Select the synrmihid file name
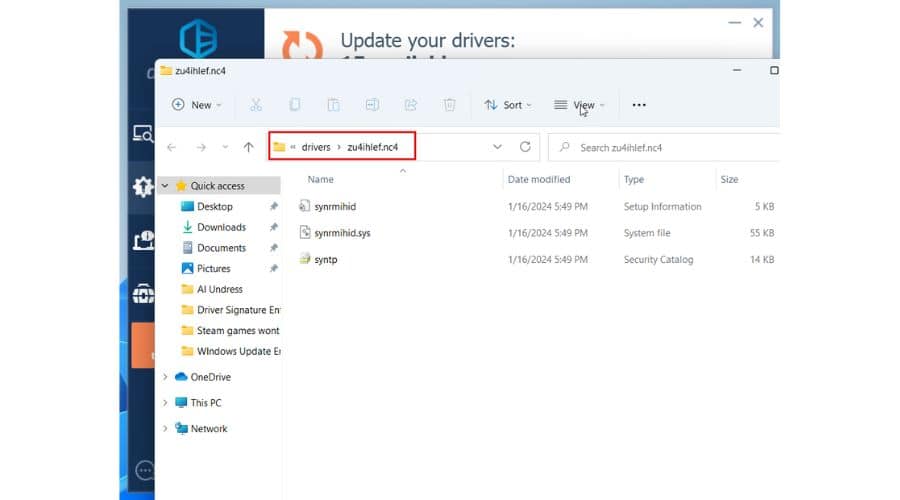 coord(335,206)
